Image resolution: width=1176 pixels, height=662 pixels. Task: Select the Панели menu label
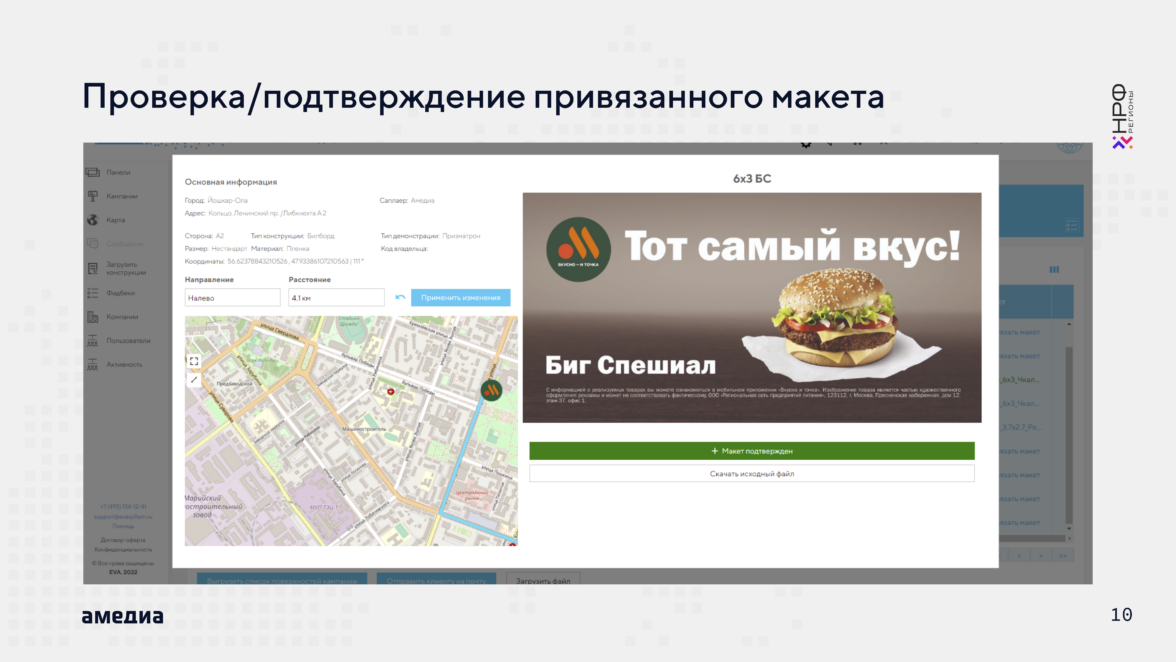pos(118,172)
